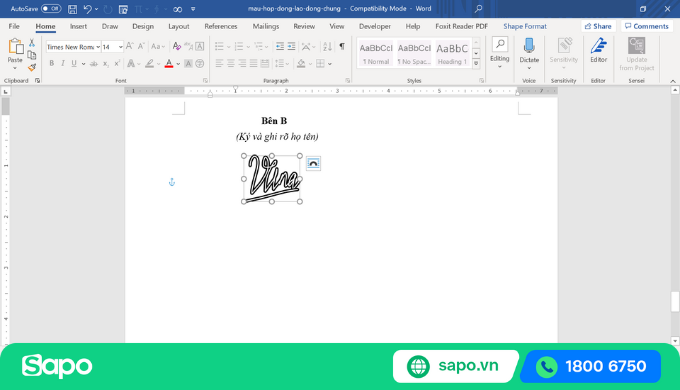Increase font size with grow icon
This screenshot has width=680, height=390.
129,46
